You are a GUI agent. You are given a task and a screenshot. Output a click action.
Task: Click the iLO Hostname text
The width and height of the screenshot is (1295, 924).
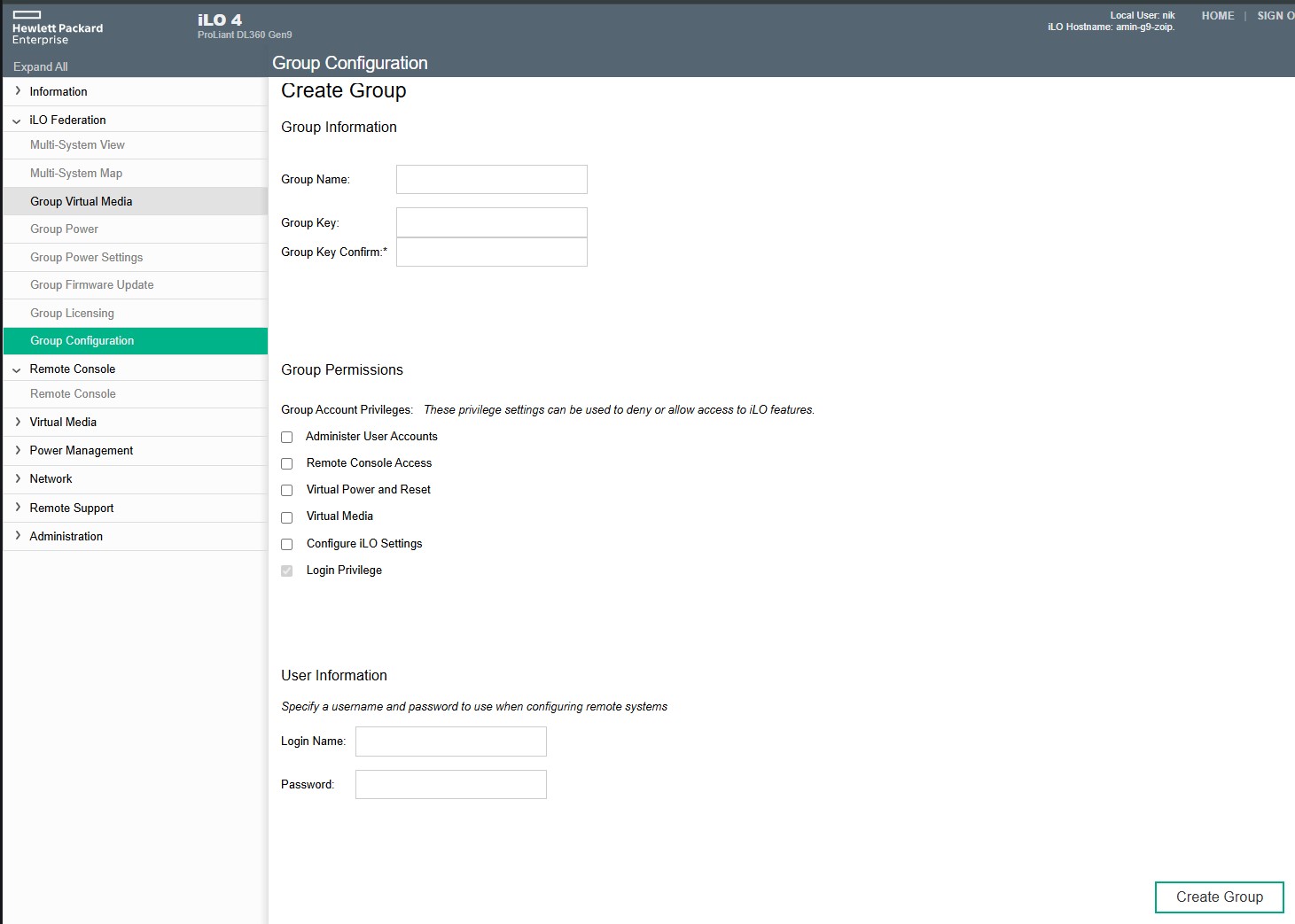pos(1112,27)
